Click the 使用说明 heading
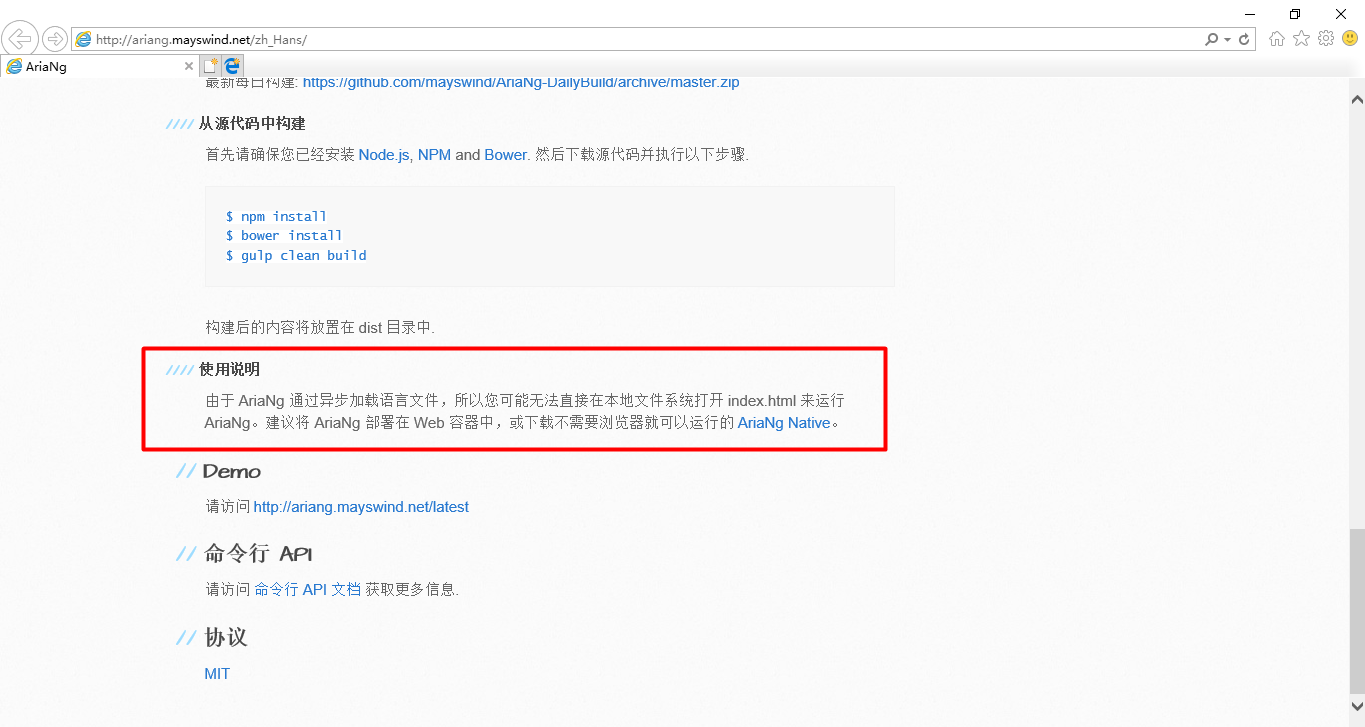1365x727 pixels. pyautogui.click(x=229, y=370)
